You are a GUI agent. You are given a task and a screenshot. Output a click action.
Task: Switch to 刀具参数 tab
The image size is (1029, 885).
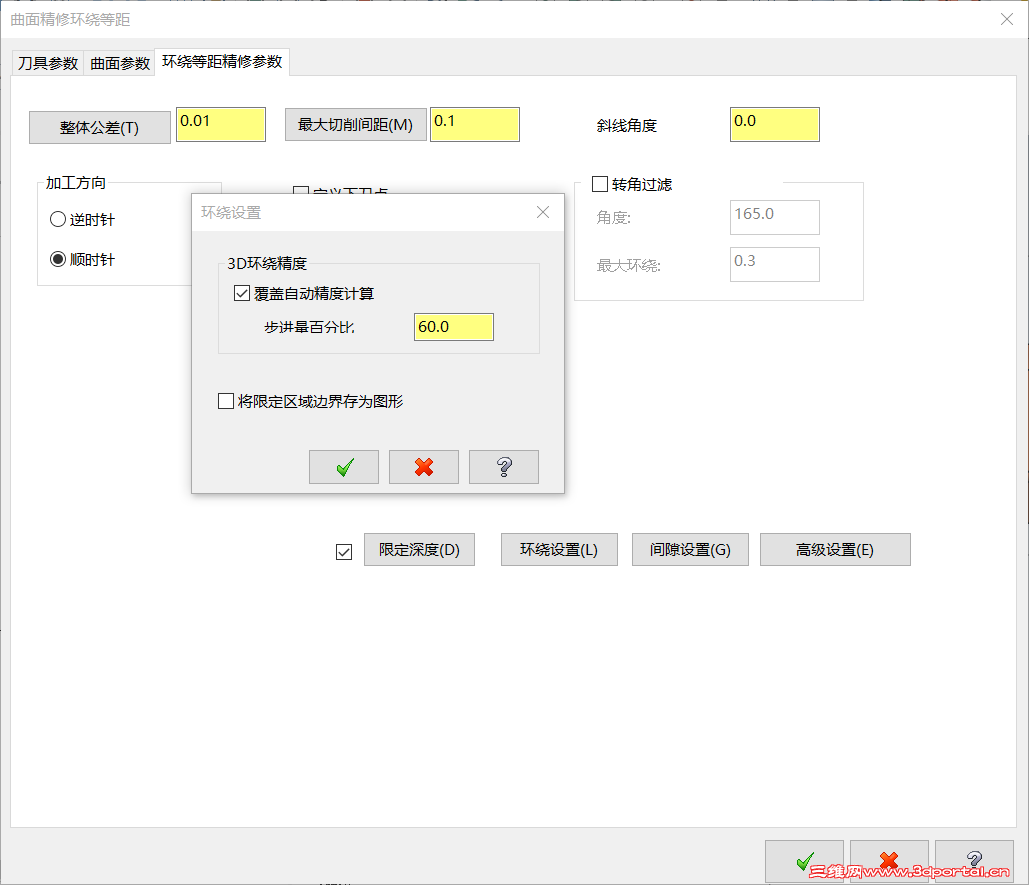coord(46,62)
